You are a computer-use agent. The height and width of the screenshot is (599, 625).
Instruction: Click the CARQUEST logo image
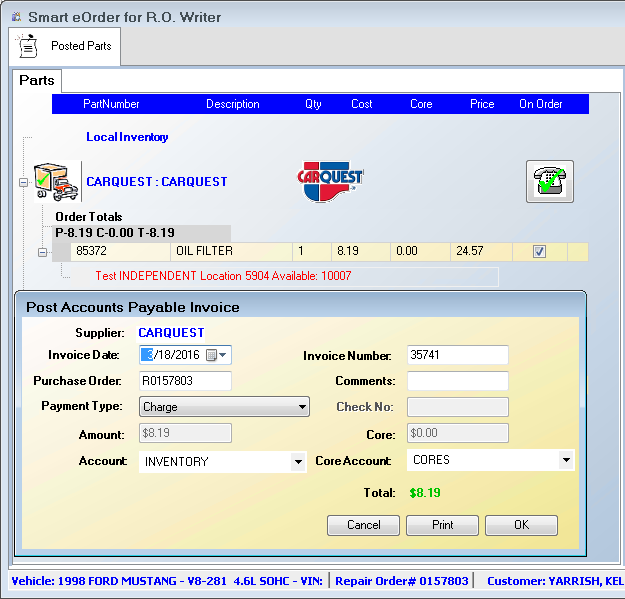[331, 179]
